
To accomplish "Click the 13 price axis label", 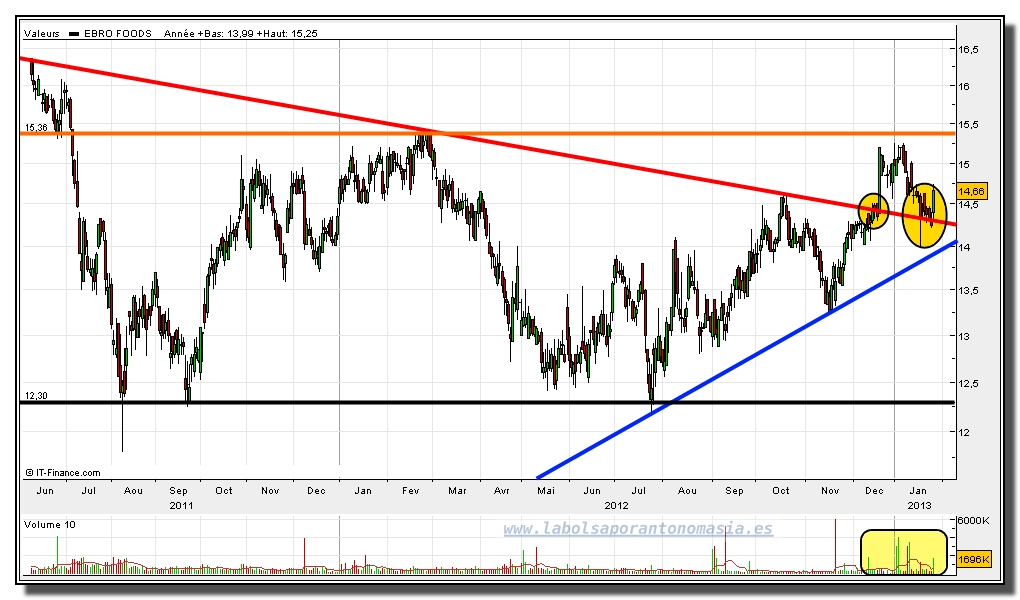I will (964, 336).
